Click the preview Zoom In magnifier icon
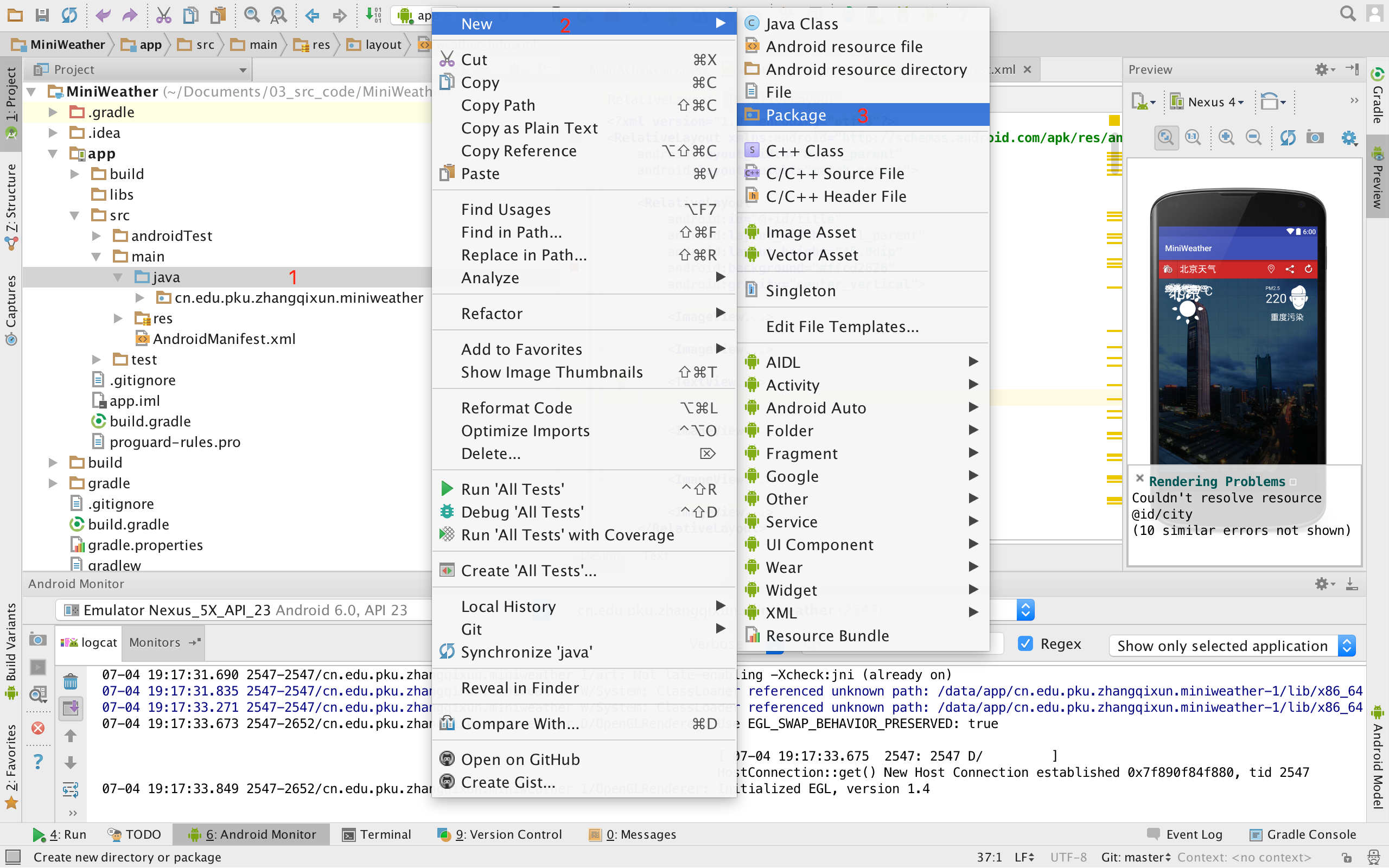This screenshot has height=868, width=1389. click(x=1226, y=137)
